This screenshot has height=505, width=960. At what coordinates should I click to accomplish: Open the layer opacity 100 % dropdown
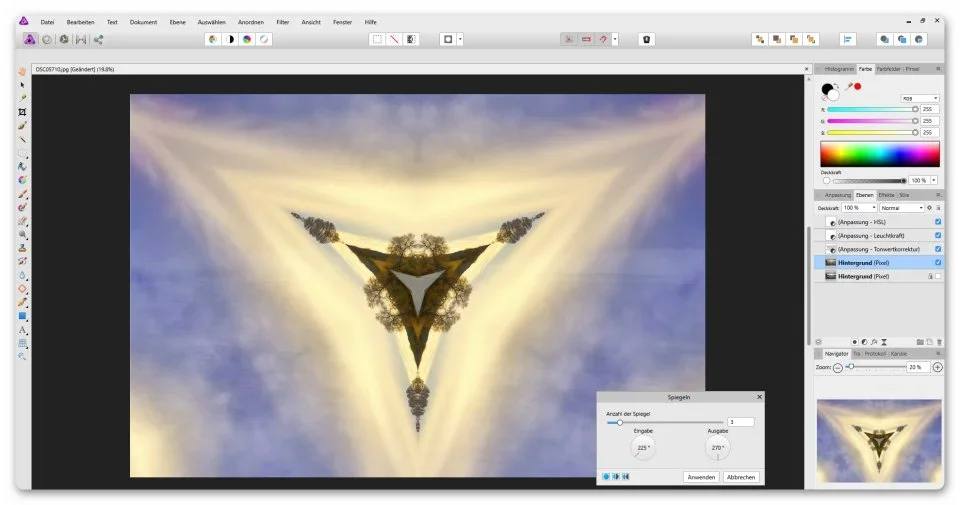(x=860, y=208)
